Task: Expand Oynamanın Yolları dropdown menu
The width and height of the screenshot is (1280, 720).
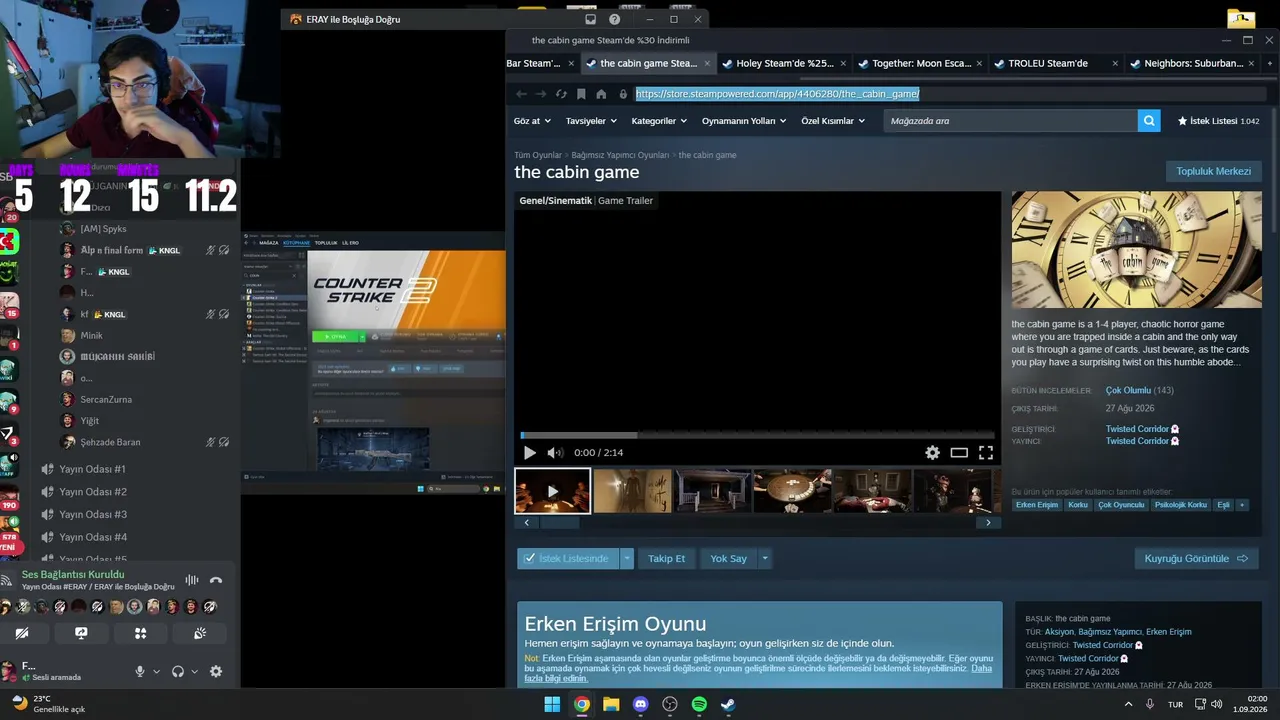Action: pos(744,121)
